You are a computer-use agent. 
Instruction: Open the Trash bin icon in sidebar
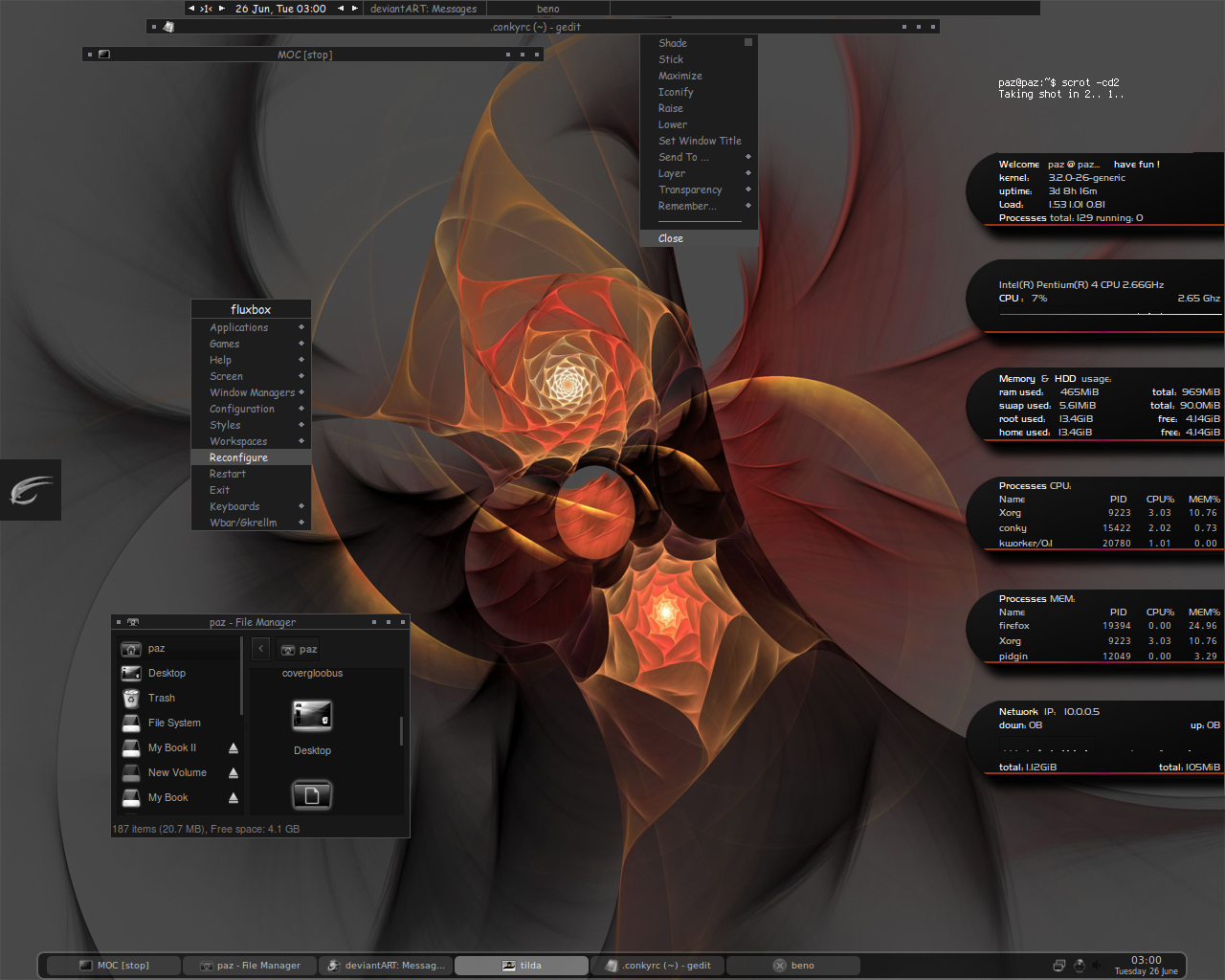tap(131, 699)
